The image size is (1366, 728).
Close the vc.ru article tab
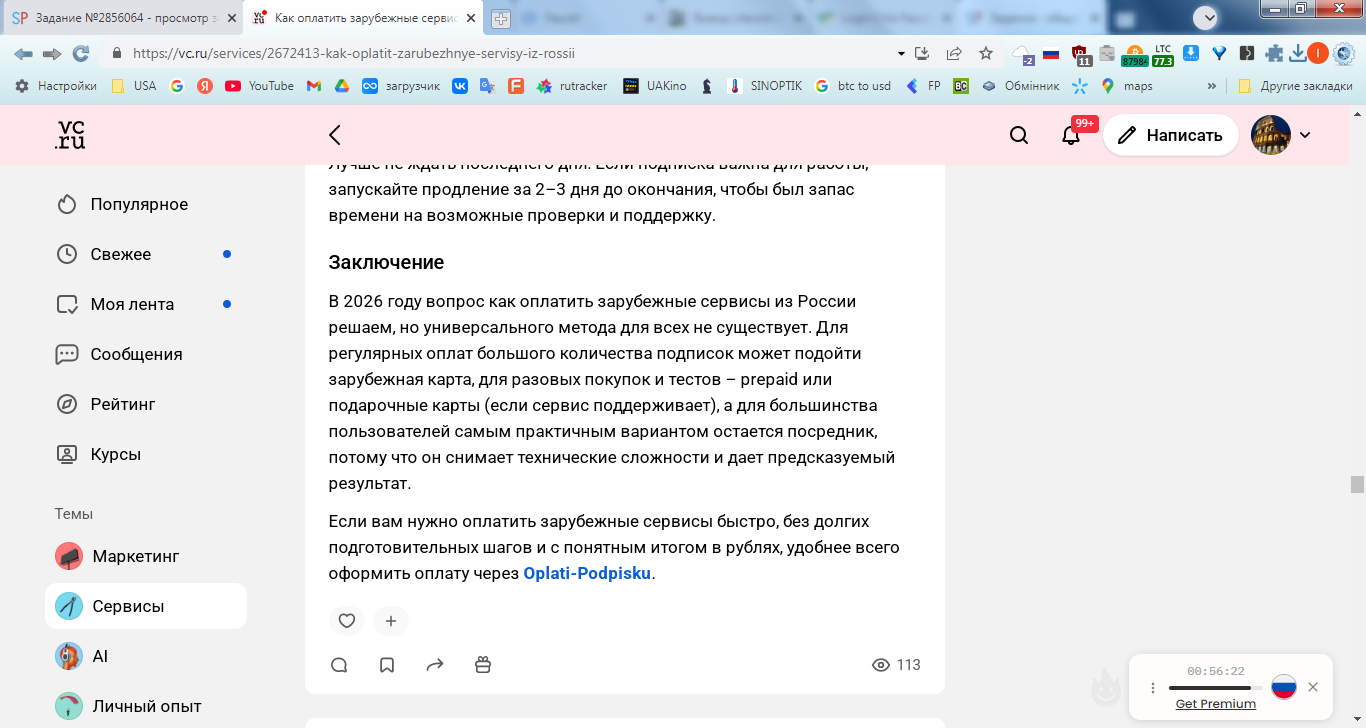pos(472,18)
